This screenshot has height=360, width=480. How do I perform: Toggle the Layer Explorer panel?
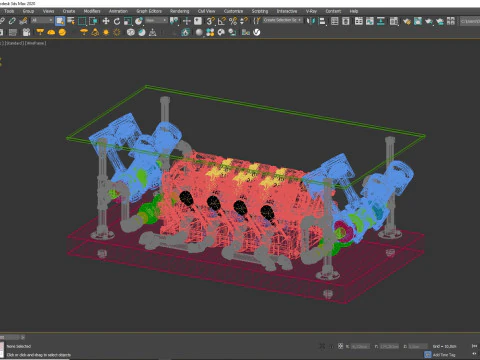pyautogui.click(x=346, y=21)
